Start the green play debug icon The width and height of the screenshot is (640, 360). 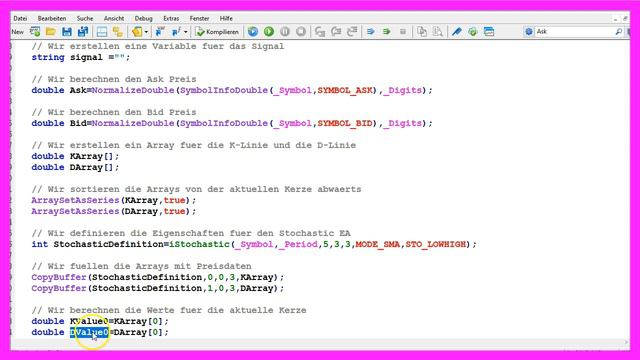tap(269, 31)
